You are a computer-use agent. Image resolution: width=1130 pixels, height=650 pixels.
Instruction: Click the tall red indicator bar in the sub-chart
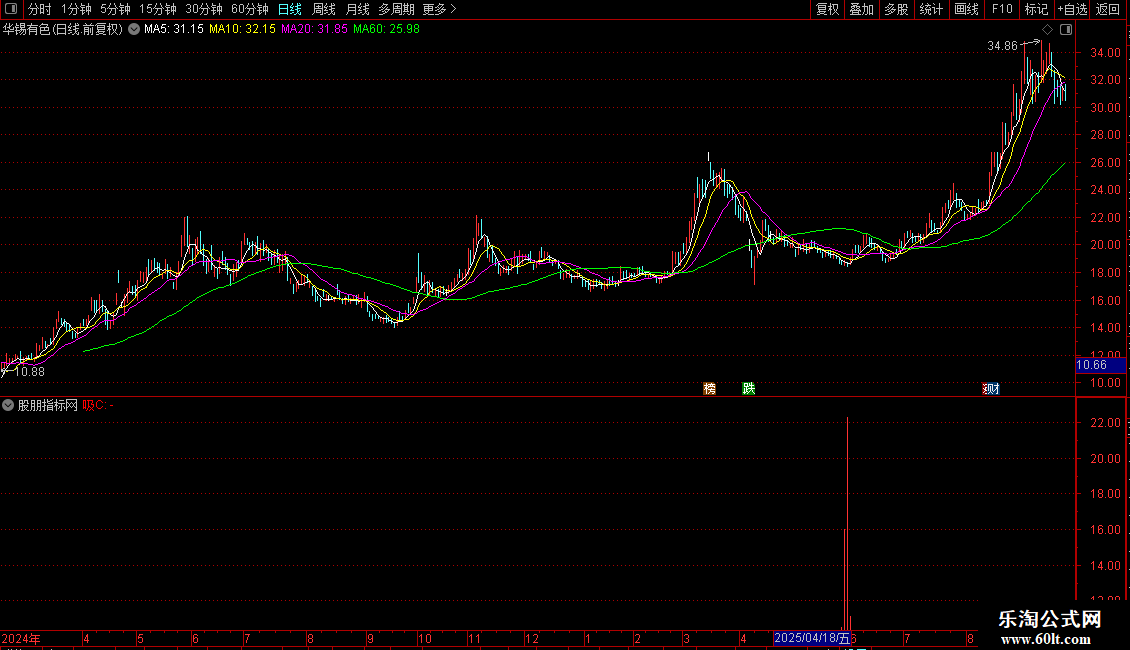point(848,524)
